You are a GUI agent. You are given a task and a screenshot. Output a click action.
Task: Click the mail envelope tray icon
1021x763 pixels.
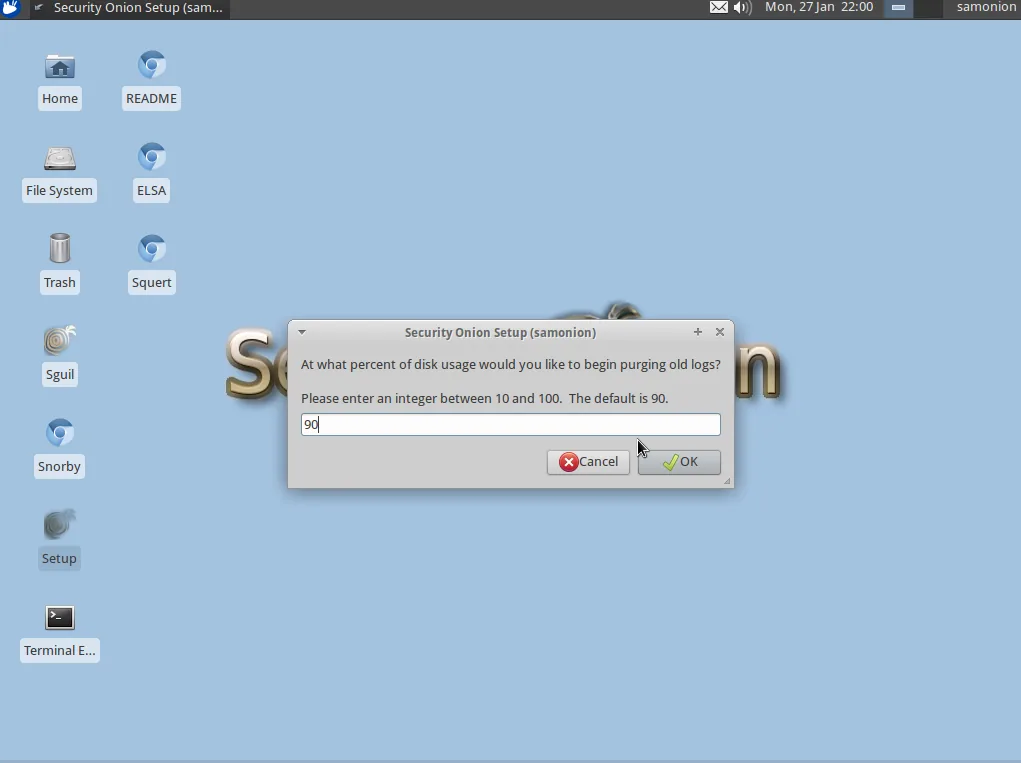click(x=718, y=8)
